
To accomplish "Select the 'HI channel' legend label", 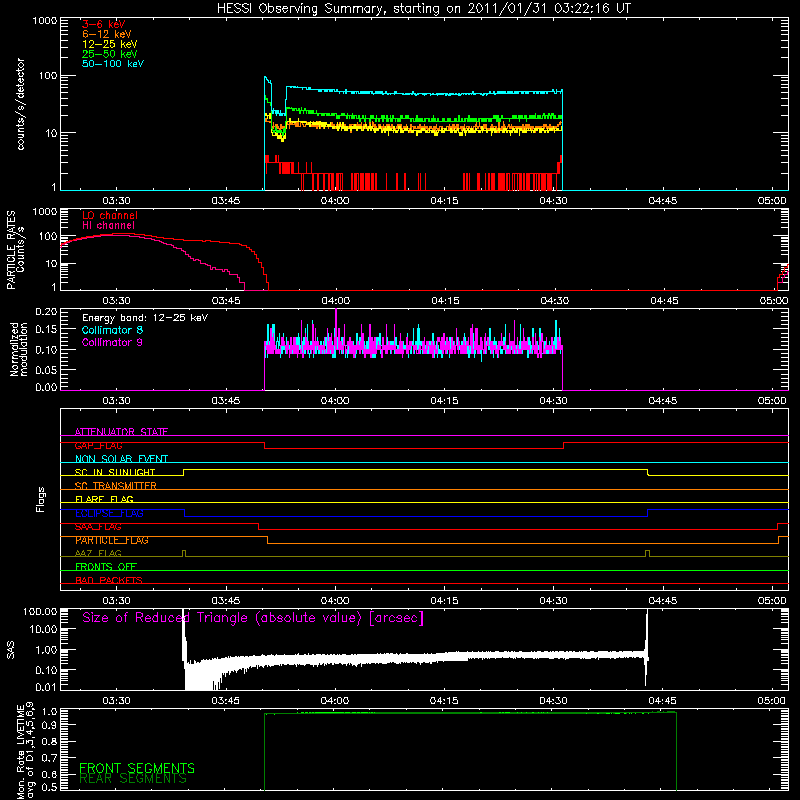I will click(109, 225).
